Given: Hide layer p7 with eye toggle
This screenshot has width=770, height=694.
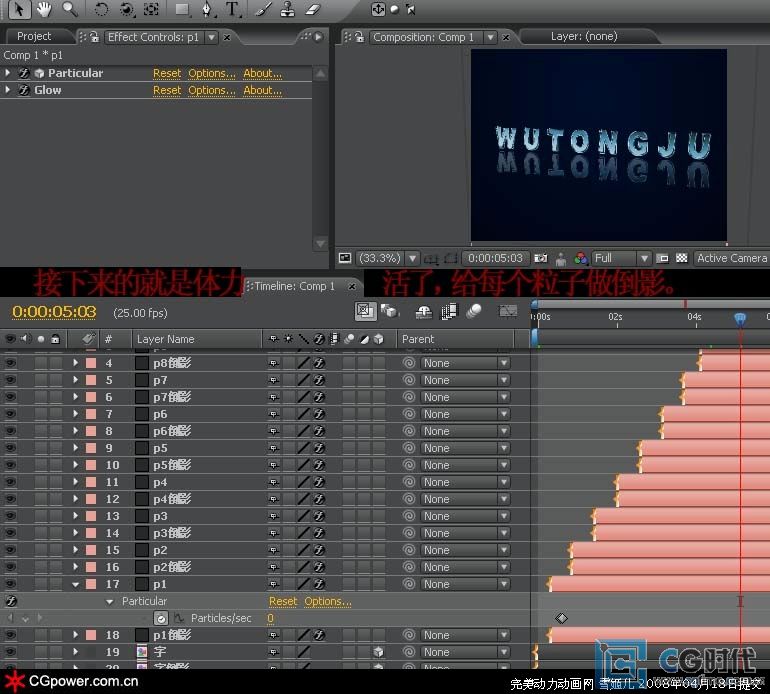Looking at the screenshot, I should [10, 380].
